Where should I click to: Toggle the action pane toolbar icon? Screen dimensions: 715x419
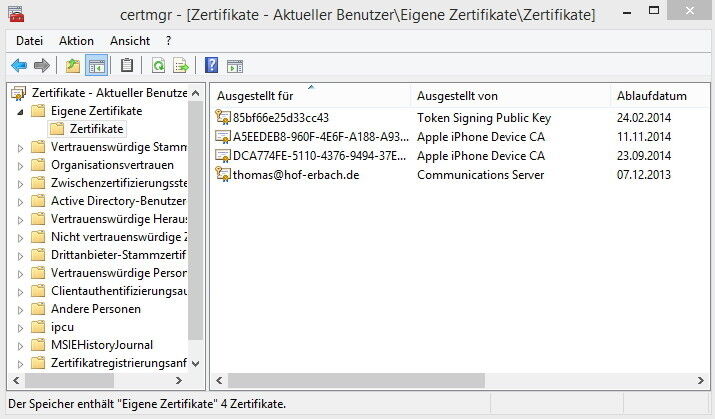[235, 66]
